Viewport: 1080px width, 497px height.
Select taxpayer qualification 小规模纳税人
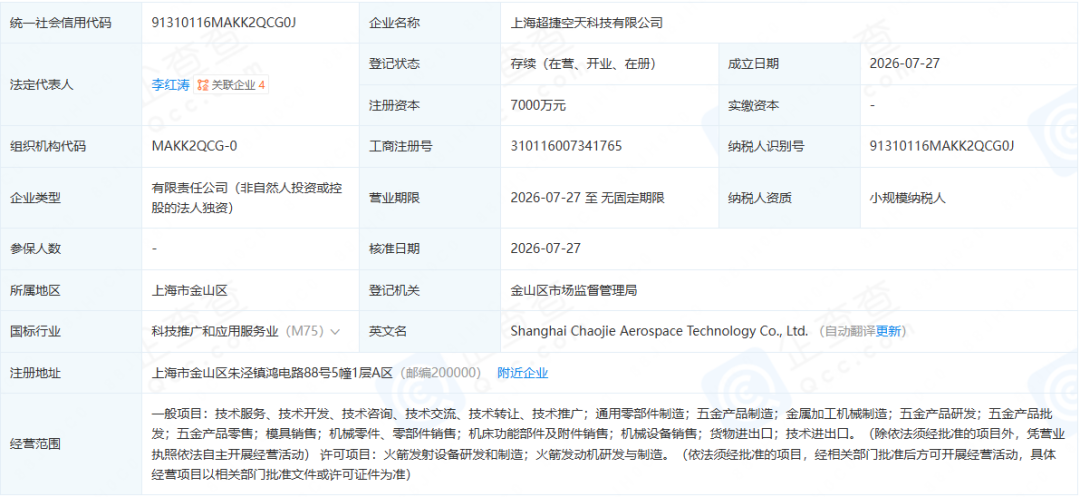coord(908,198)
